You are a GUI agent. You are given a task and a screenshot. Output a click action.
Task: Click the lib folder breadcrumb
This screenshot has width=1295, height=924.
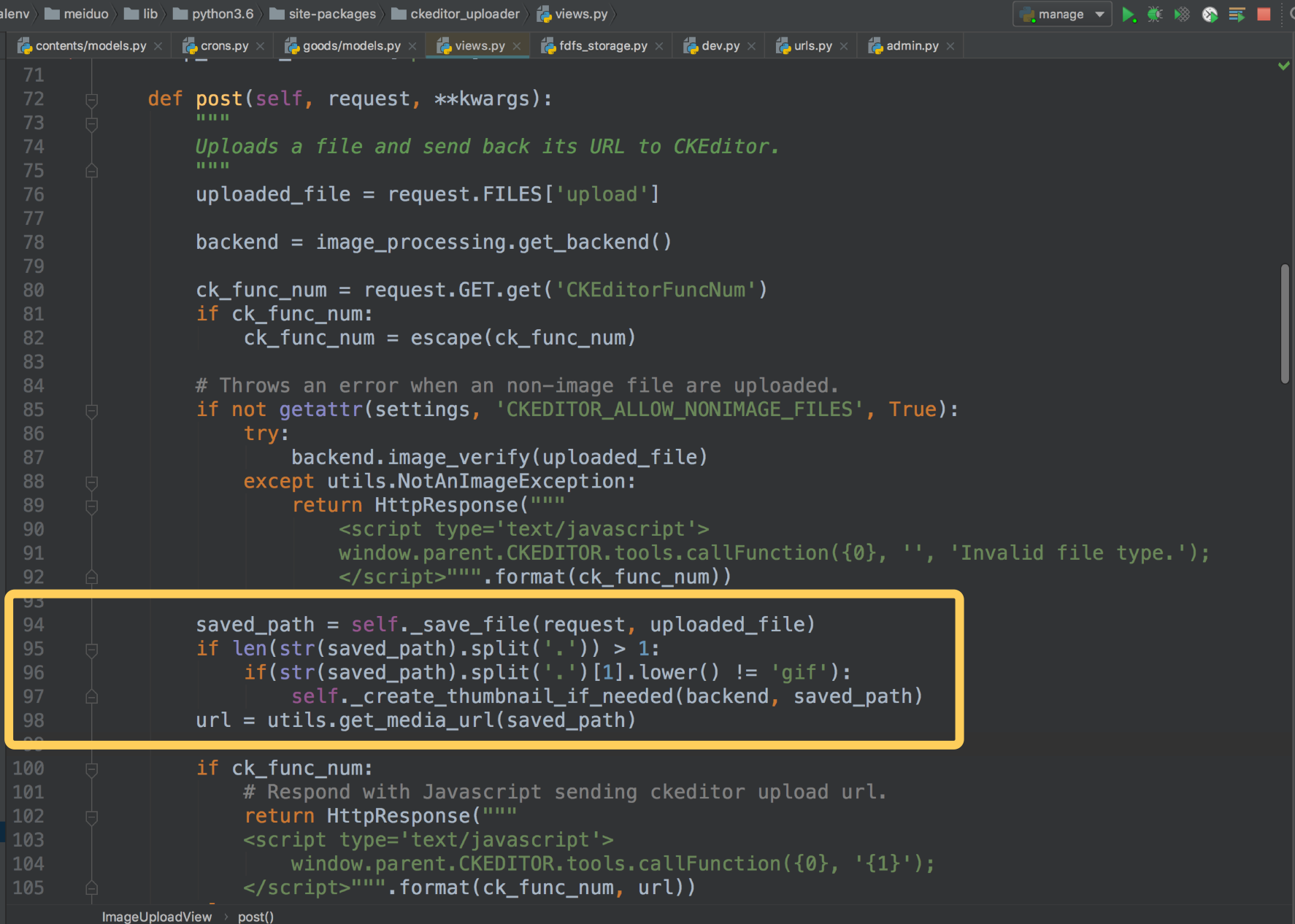(x=141, y=14)
